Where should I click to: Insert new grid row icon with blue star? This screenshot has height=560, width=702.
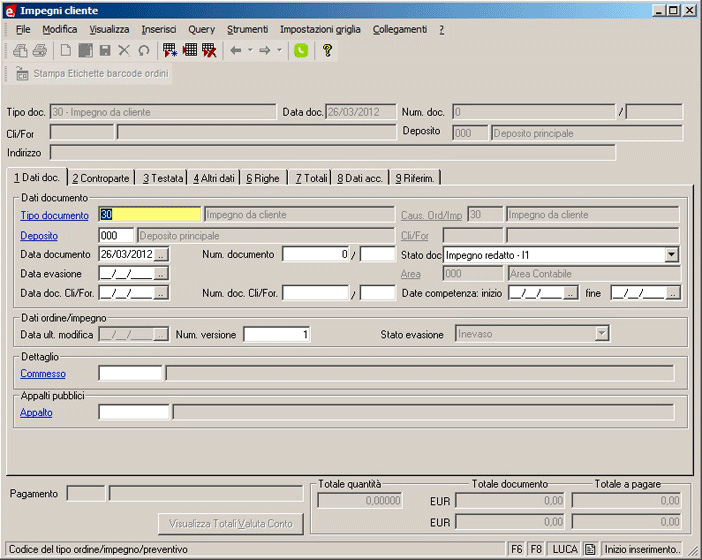pyautogui.click(x=170, y=51)
